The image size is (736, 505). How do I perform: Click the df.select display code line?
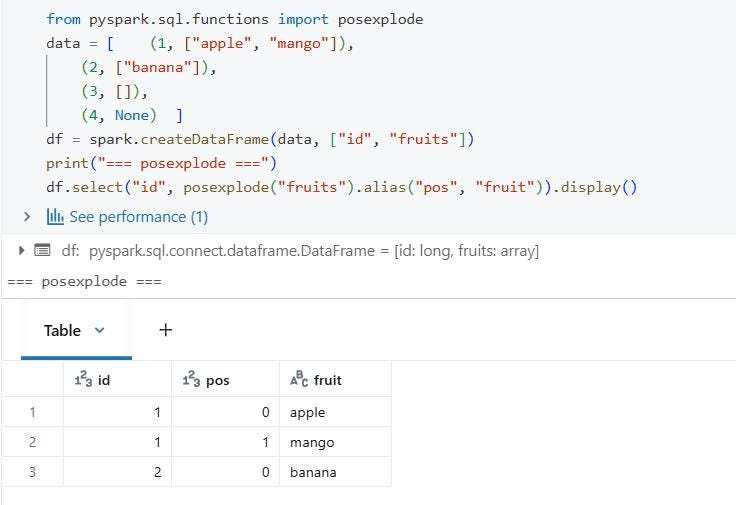341,187
